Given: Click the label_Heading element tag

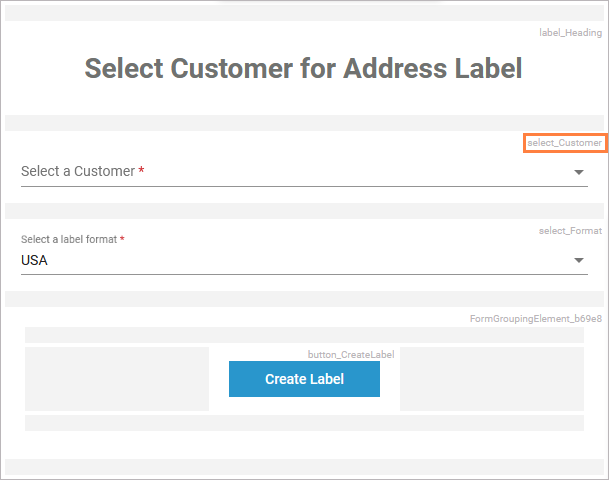Looking at the screenshot, I should [570, 33].
